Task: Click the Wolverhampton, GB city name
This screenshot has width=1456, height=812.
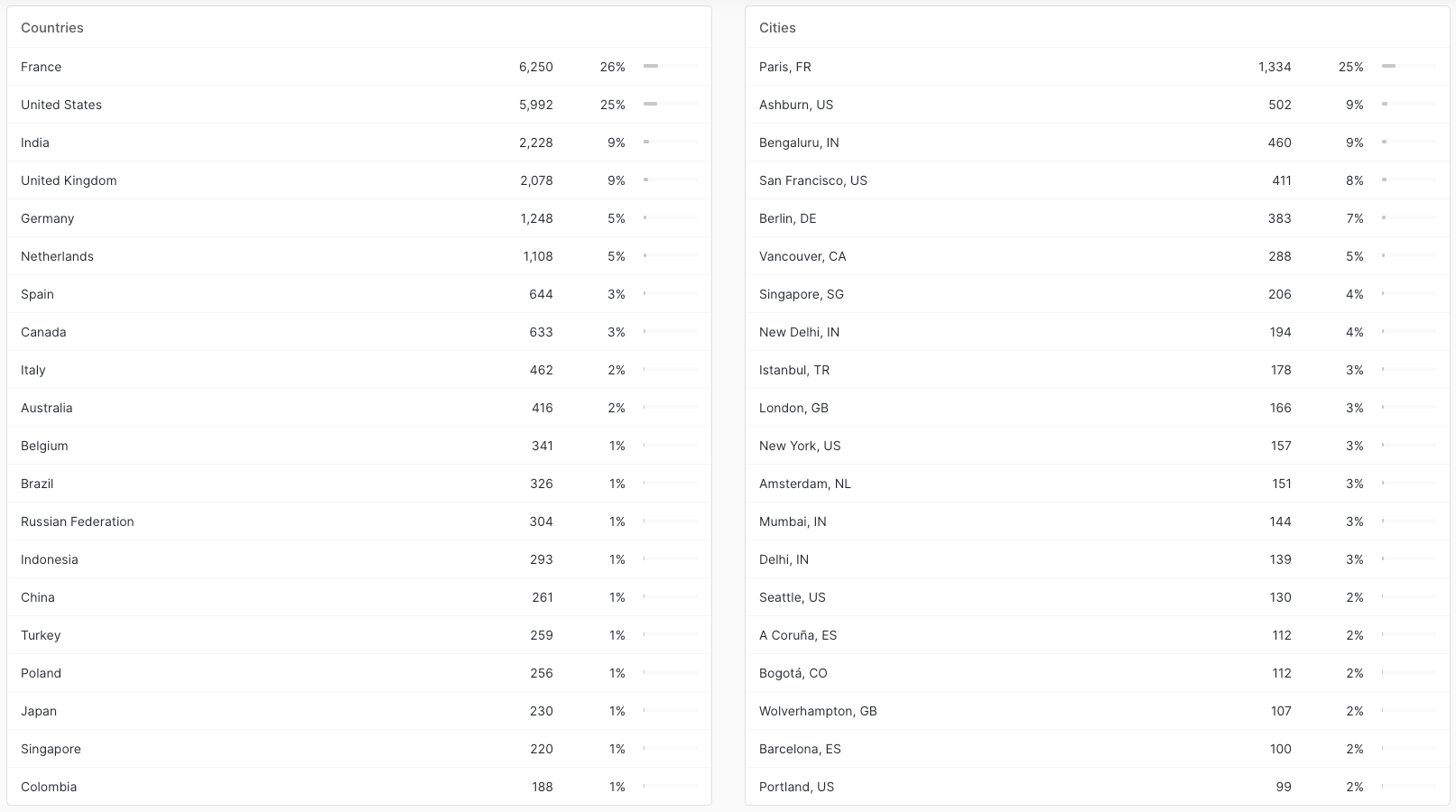Action: pyautogui.click(x=818, y=711)
